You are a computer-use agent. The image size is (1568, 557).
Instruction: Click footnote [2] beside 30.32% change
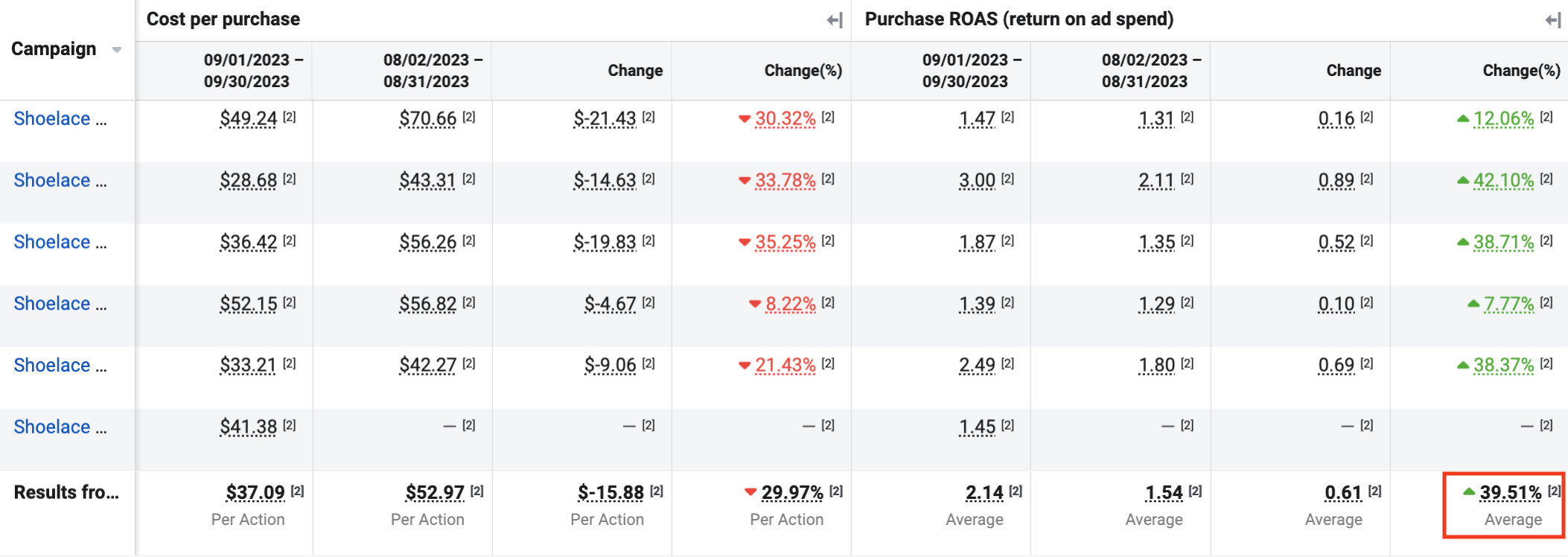[828, 117]
